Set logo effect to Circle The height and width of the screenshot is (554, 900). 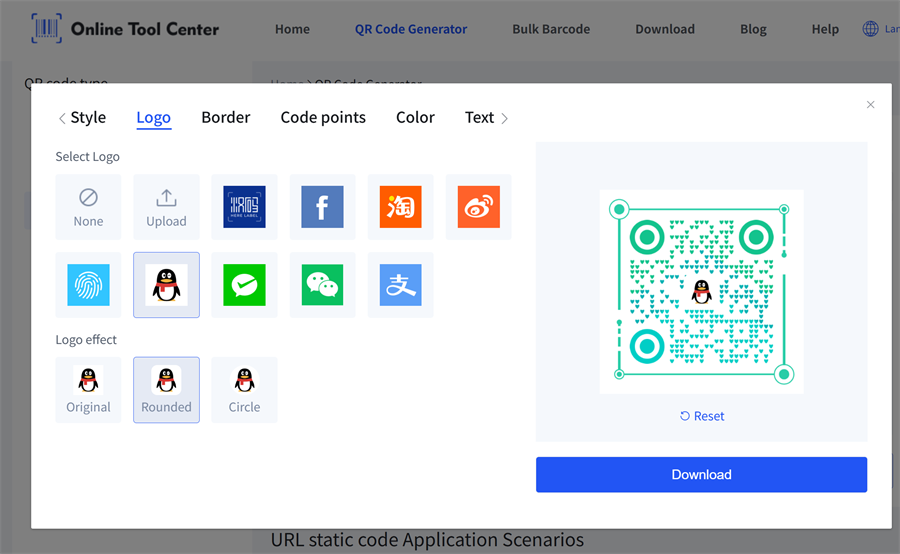tap(244, 390)
